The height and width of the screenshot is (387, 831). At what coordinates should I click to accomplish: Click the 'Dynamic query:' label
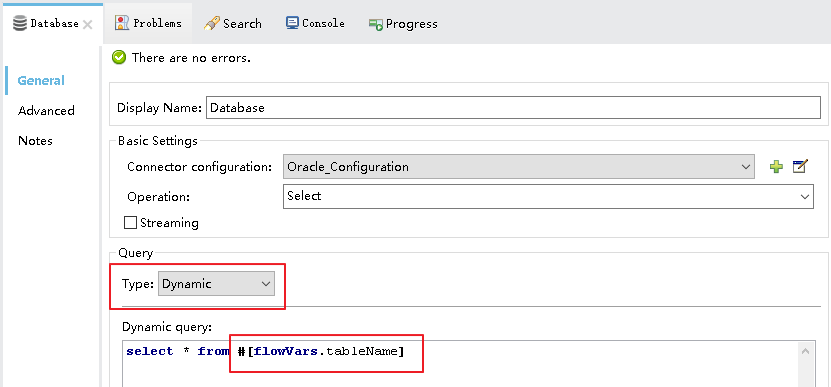(167, 327)
